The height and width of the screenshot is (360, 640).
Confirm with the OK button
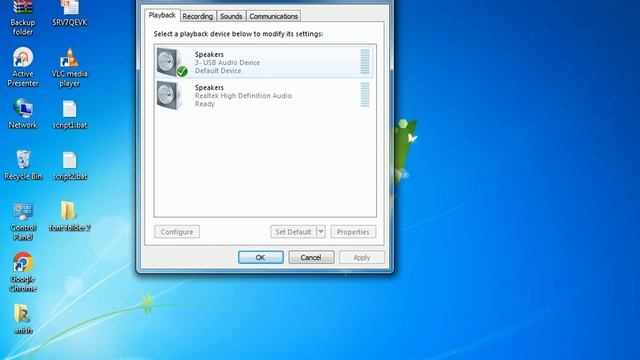pyautogui.click(x=260, y=257)
